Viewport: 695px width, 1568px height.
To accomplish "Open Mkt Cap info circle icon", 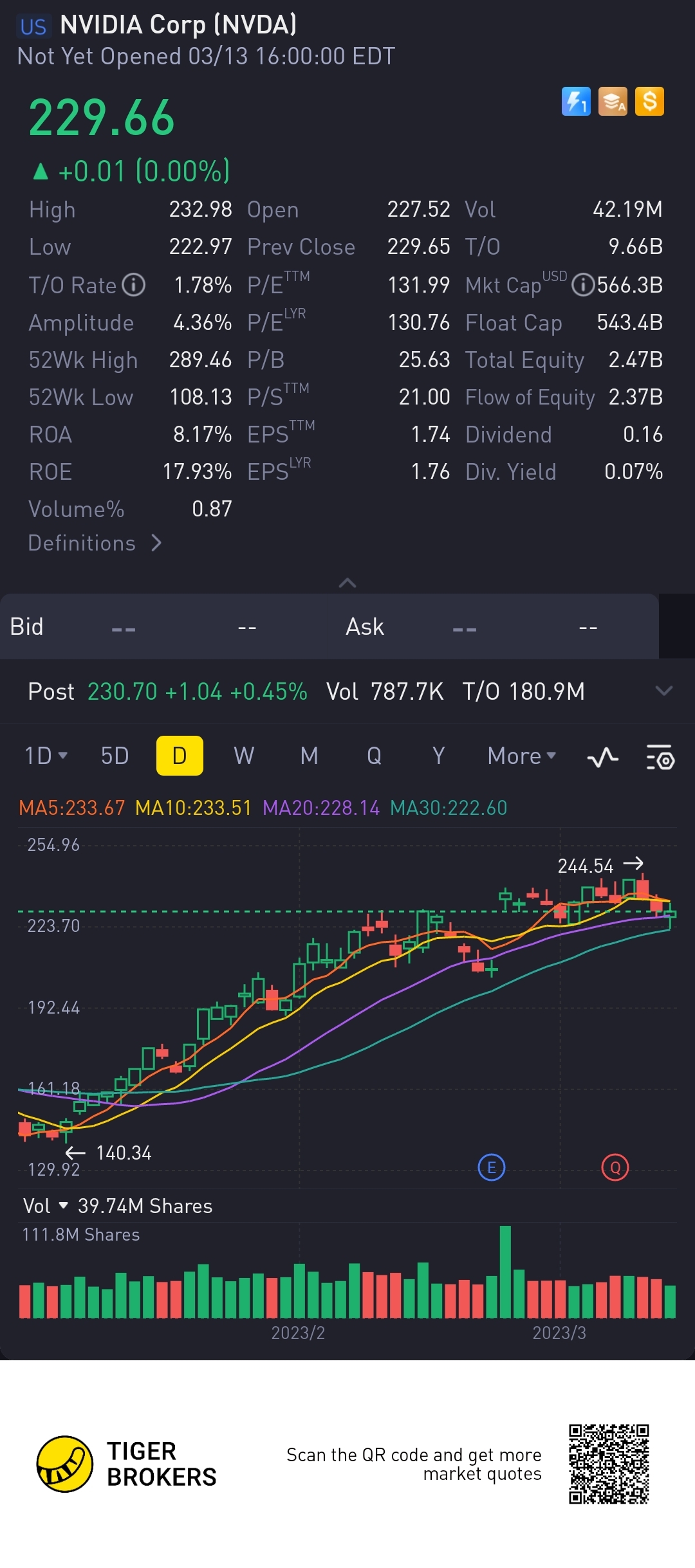I will 582,285.
